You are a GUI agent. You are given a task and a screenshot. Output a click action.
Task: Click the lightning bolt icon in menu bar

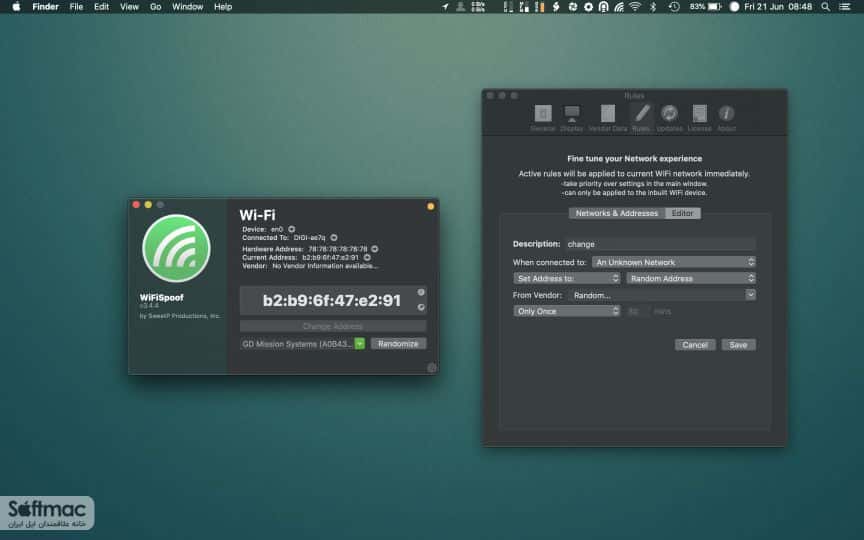point(557,7)
